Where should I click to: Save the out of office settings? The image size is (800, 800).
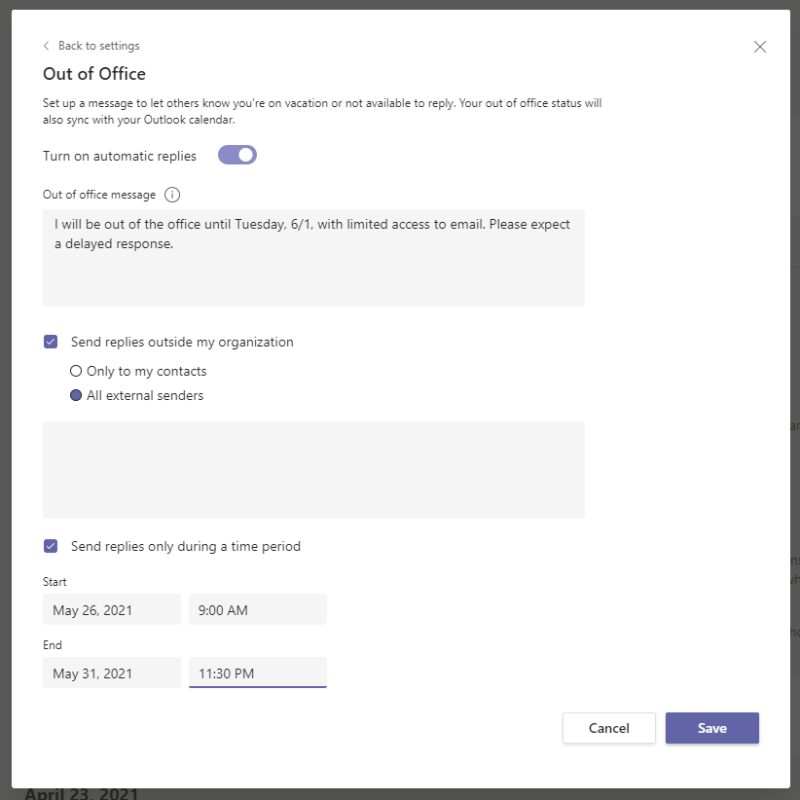(x=712, y=728)
